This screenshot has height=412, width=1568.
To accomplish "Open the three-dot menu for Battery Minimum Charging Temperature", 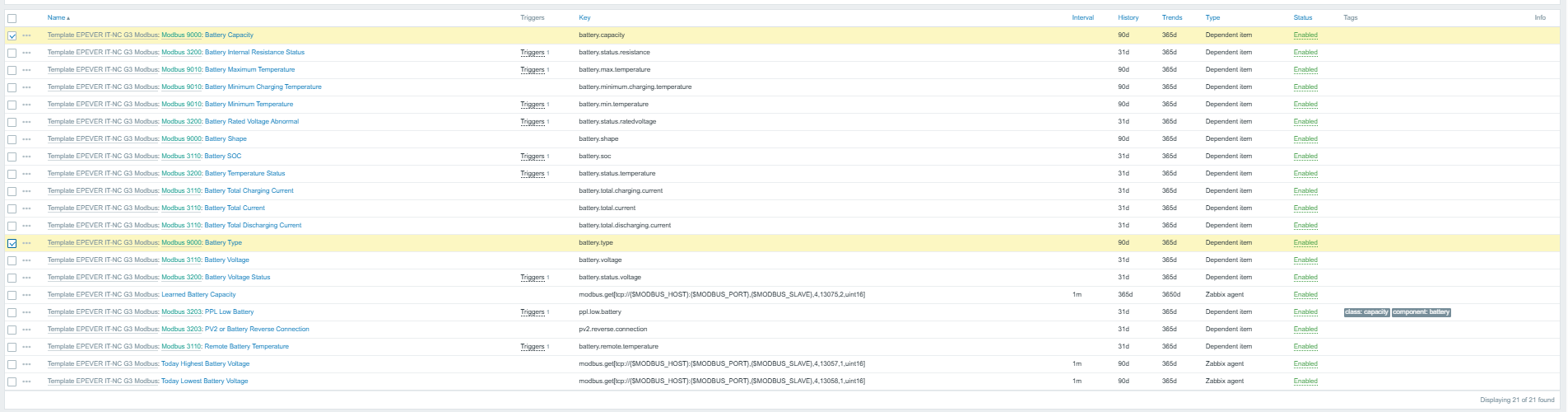I will click(27, 87).
